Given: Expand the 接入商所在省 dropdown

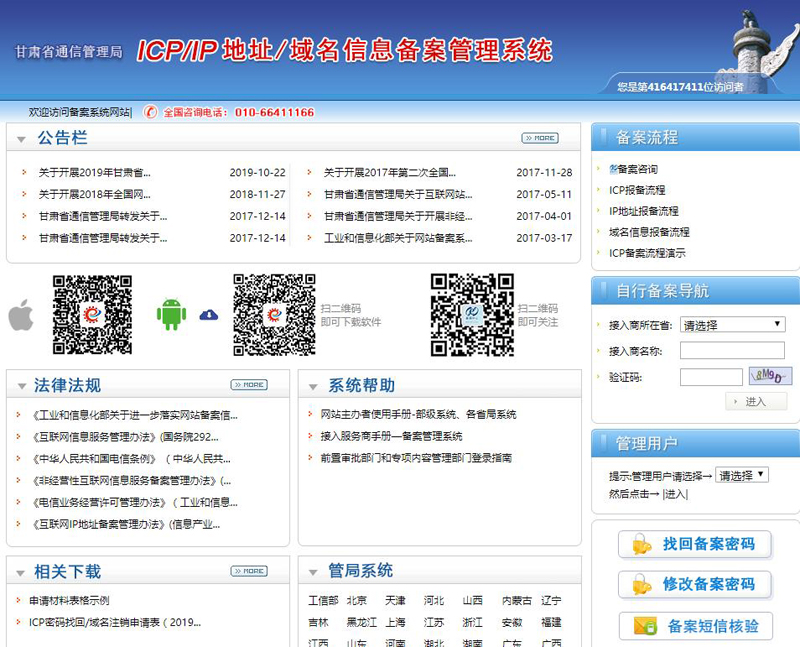Looking at the screenshot, I should 732,324.
